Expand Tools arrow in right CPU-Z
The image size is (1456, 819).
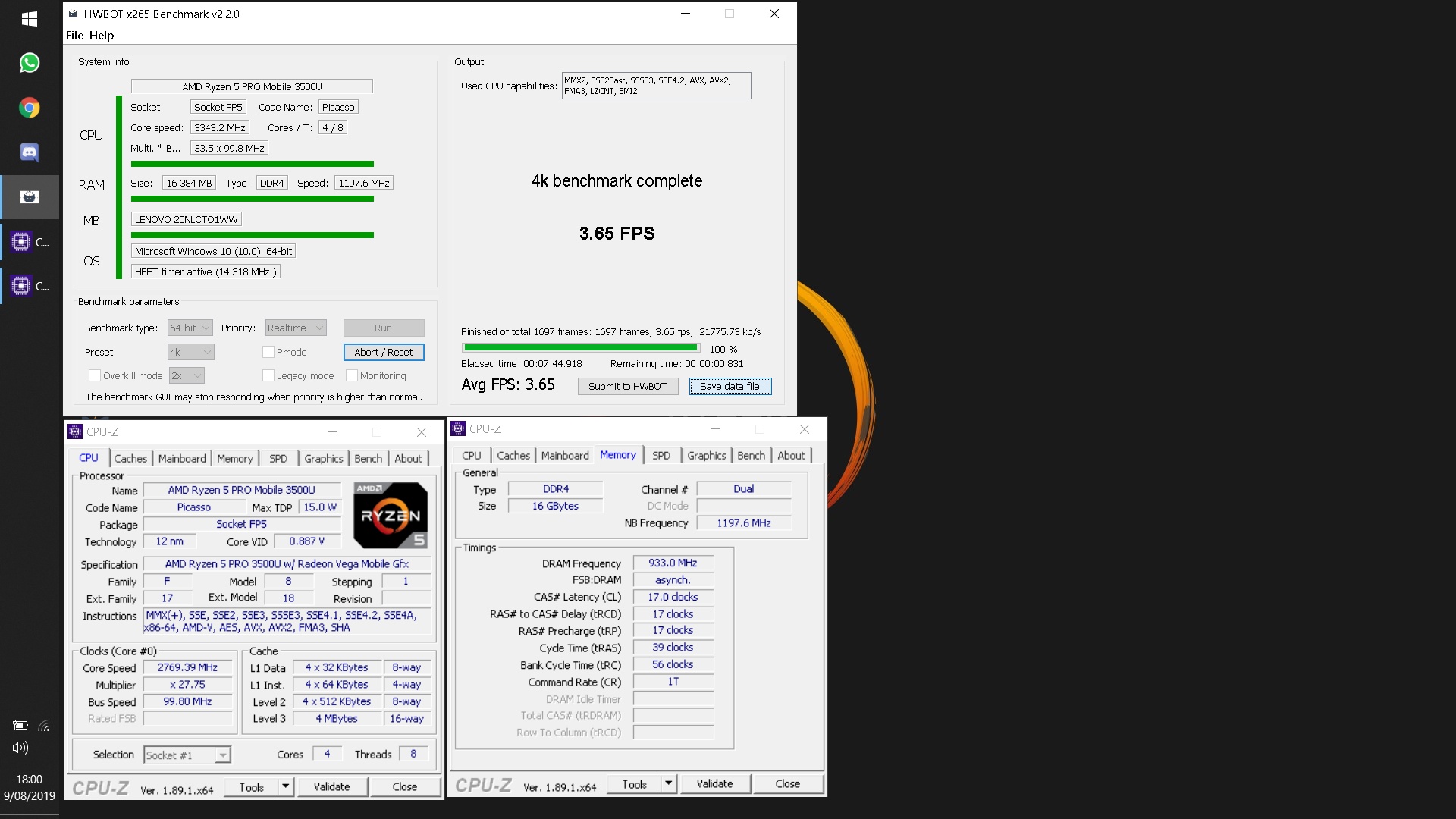coord(669,783)
